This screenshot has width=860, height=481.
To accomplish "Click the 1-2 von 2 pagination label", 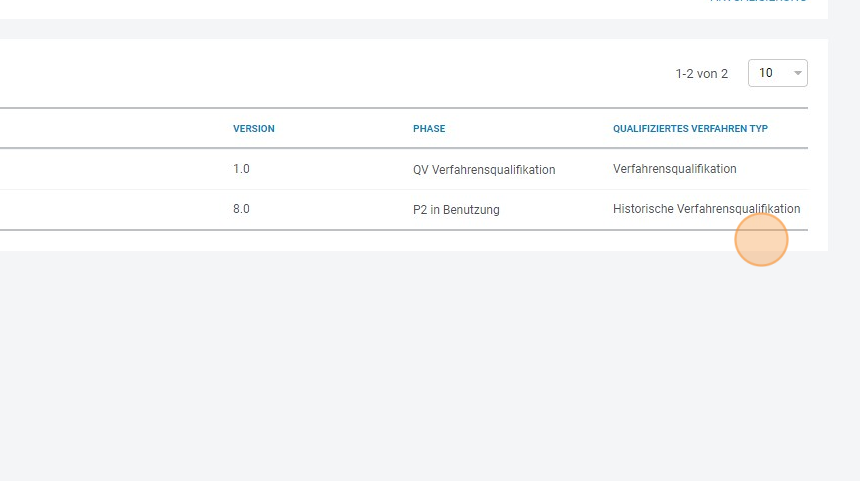I will pyautogui.click(x=702, y=74).
